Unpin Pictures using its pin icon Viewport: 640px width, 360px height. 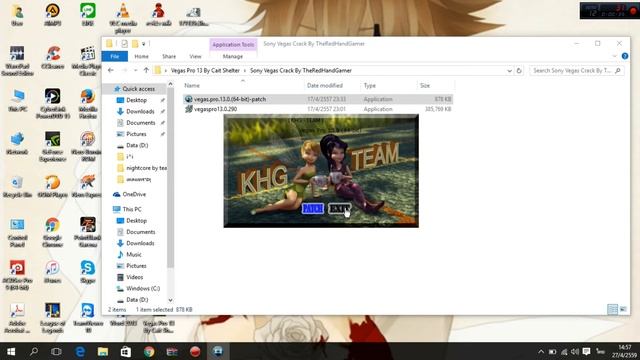pyautogui.click(x=163, y=134)
